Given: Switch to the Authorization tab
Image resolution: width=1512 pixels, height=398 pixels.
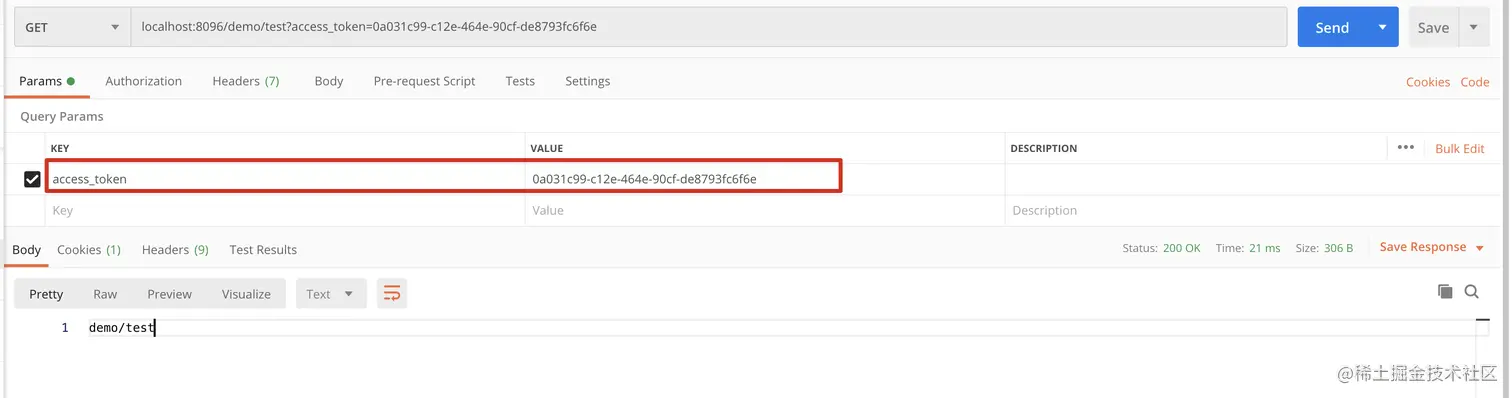Looking at the screenshot, I should tap(144, 81).
